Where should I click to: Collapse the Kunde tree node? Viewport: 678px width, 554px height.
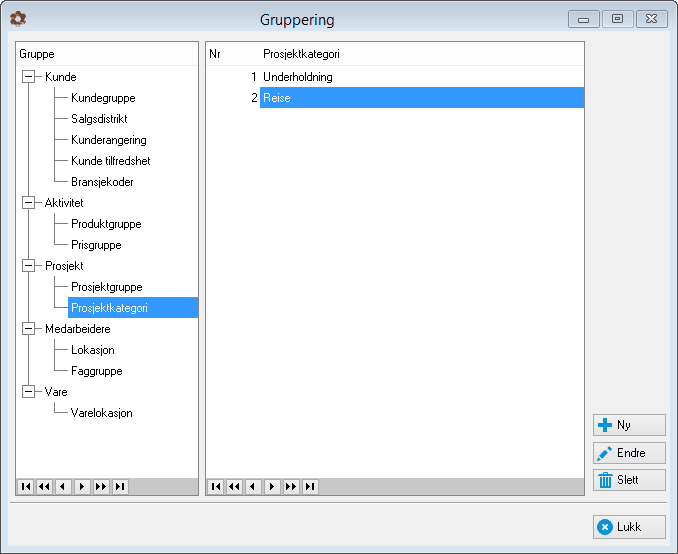[x=29, y=77]
